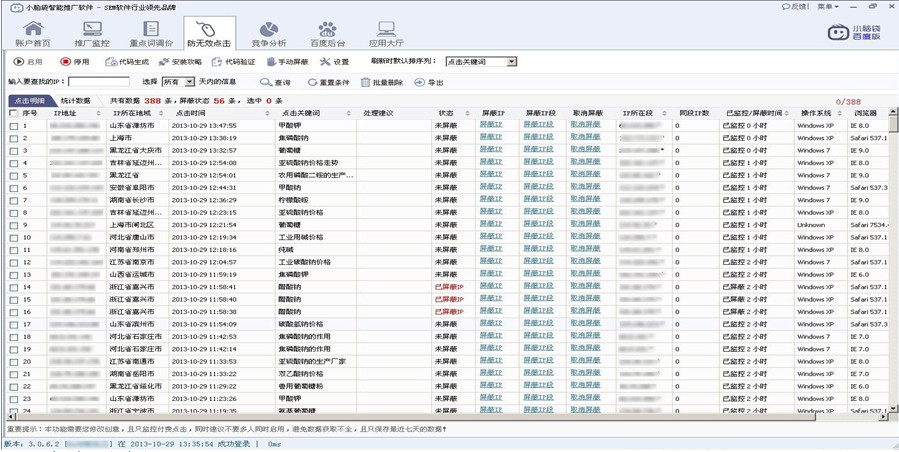Click 屏蔽IP link in first row
This screenshot has height=452, width=899.
click(491, 126)
